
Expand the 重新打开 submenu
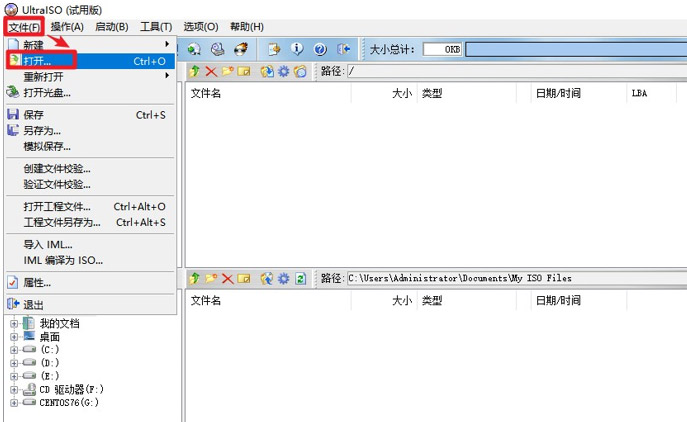[89, 77]
